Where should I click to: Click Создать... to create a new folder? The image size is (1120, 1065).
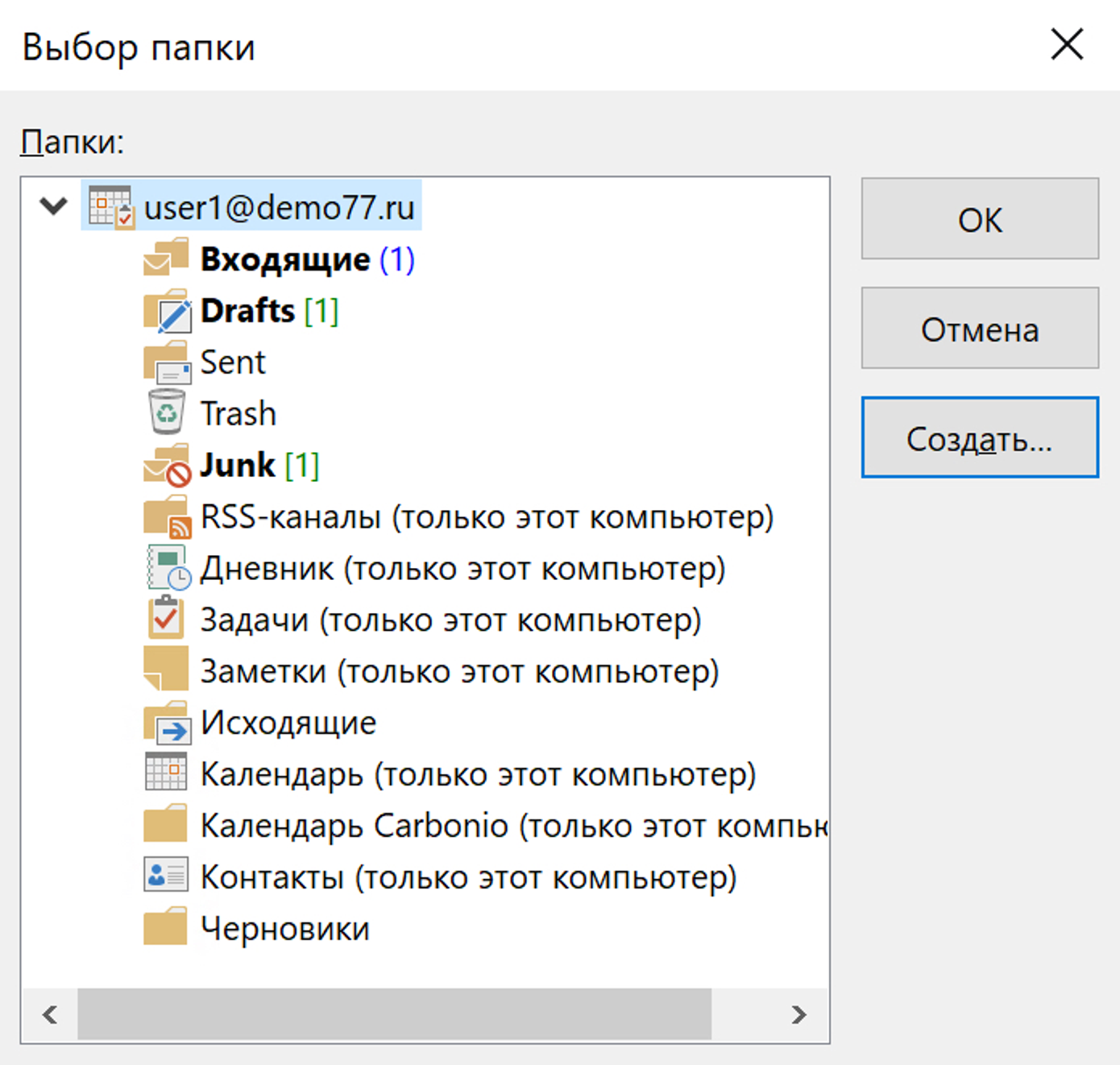pyautogui.click(x=979, y=438)
